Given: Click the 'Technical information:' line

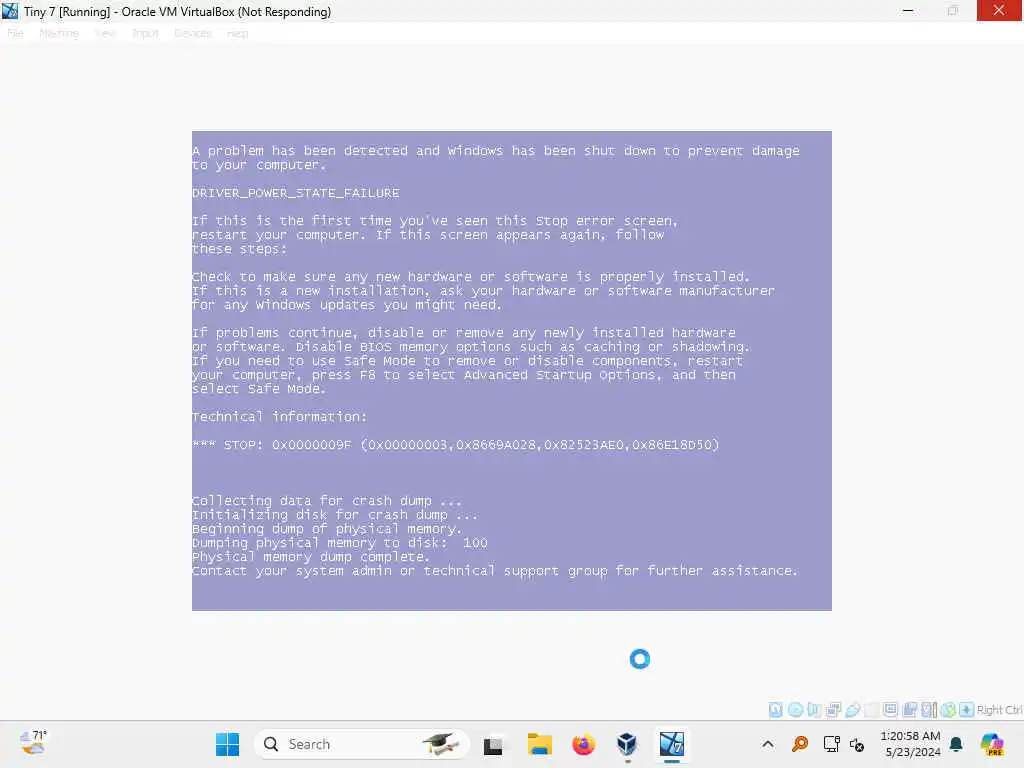Looking at the screenshot, I should 280,417.
